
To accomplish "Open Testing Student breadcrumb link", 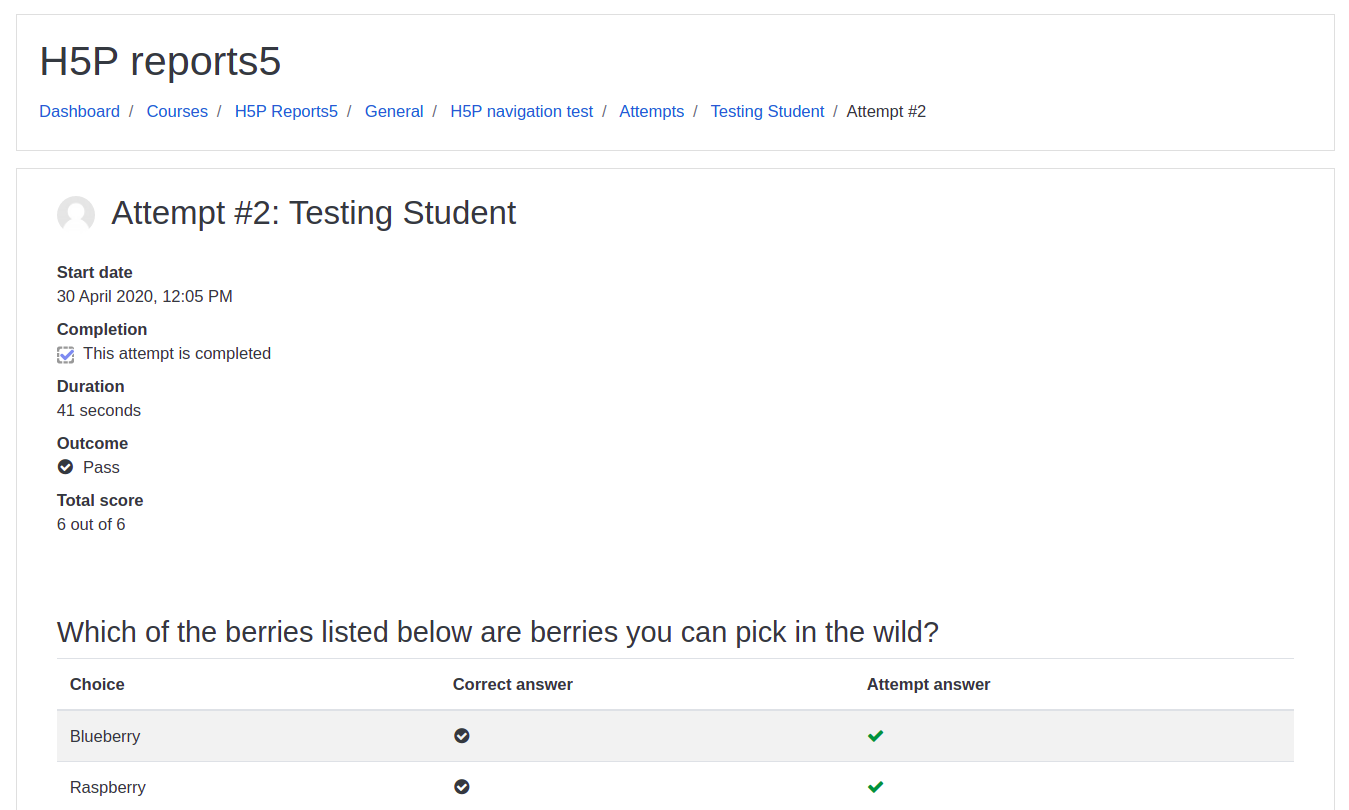I will click(767, 112).
